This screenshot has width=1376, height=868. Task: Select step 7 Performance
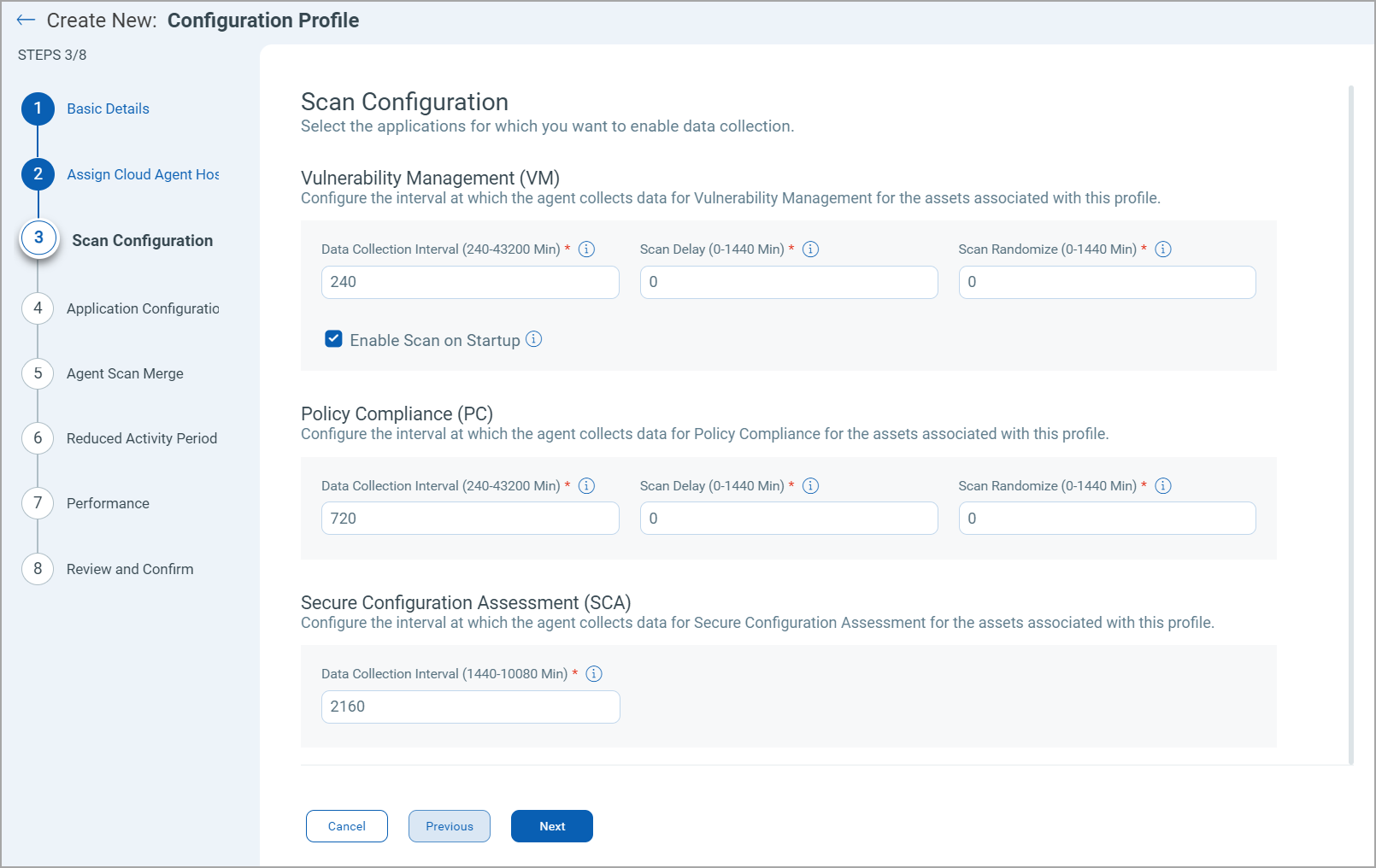point(107,503)
